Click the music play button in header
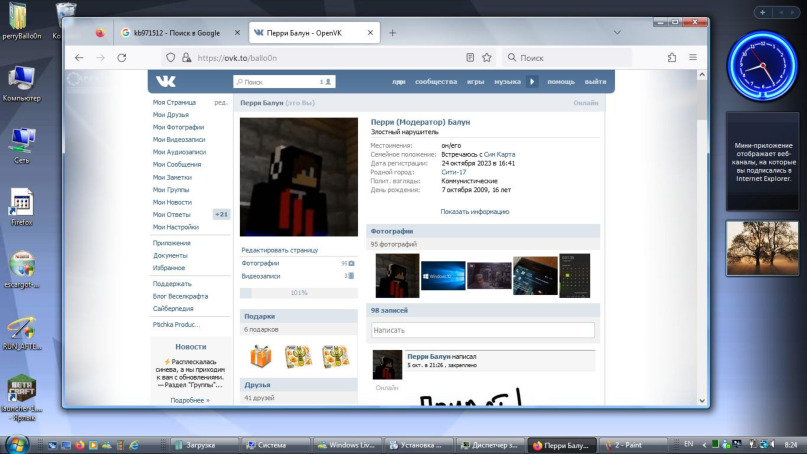Image resolution: width=807 pixels, height=454 pixels. click(x=532, y=81)
